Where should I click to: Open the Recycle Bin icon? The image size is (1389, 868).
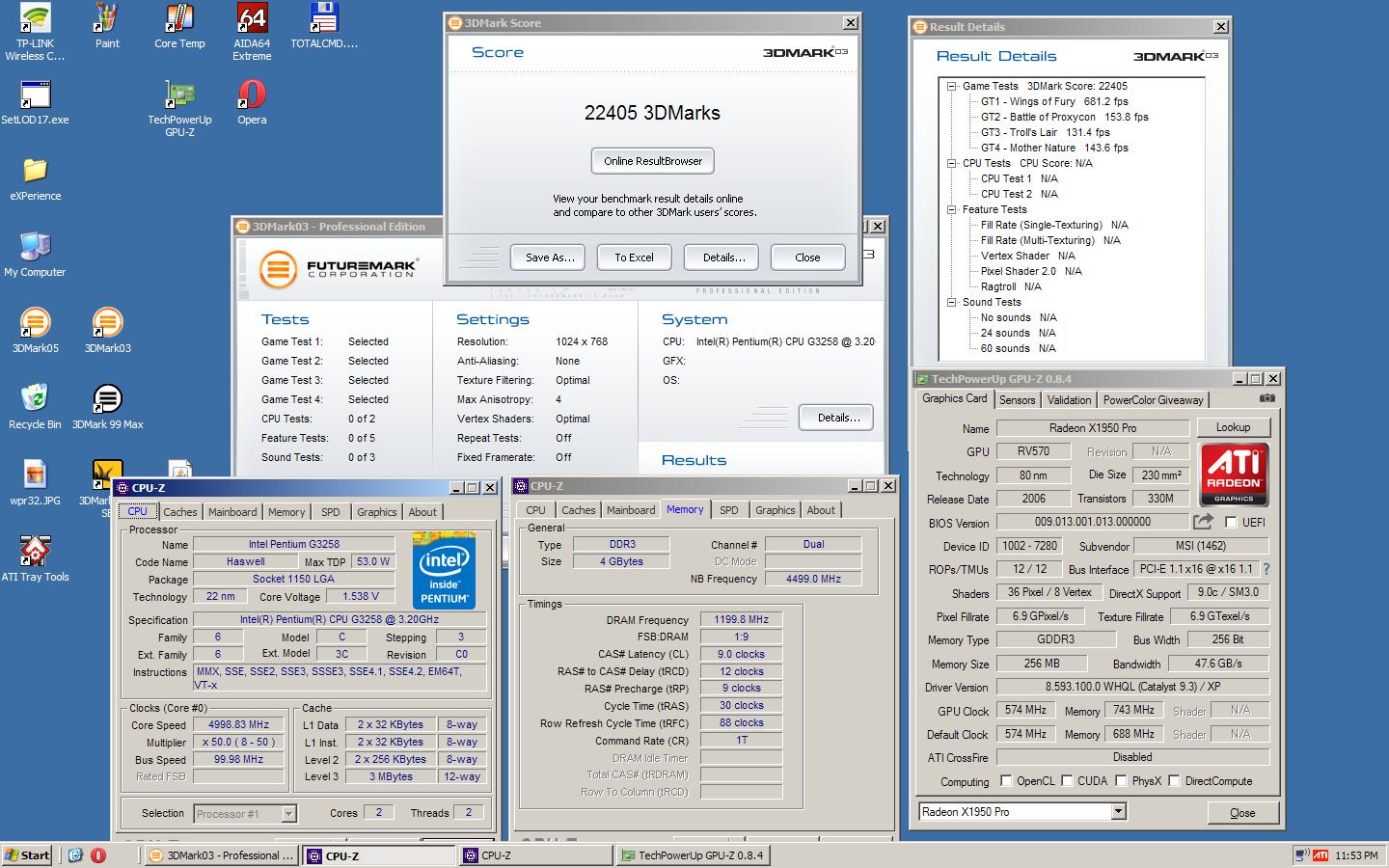click(36, 407)
